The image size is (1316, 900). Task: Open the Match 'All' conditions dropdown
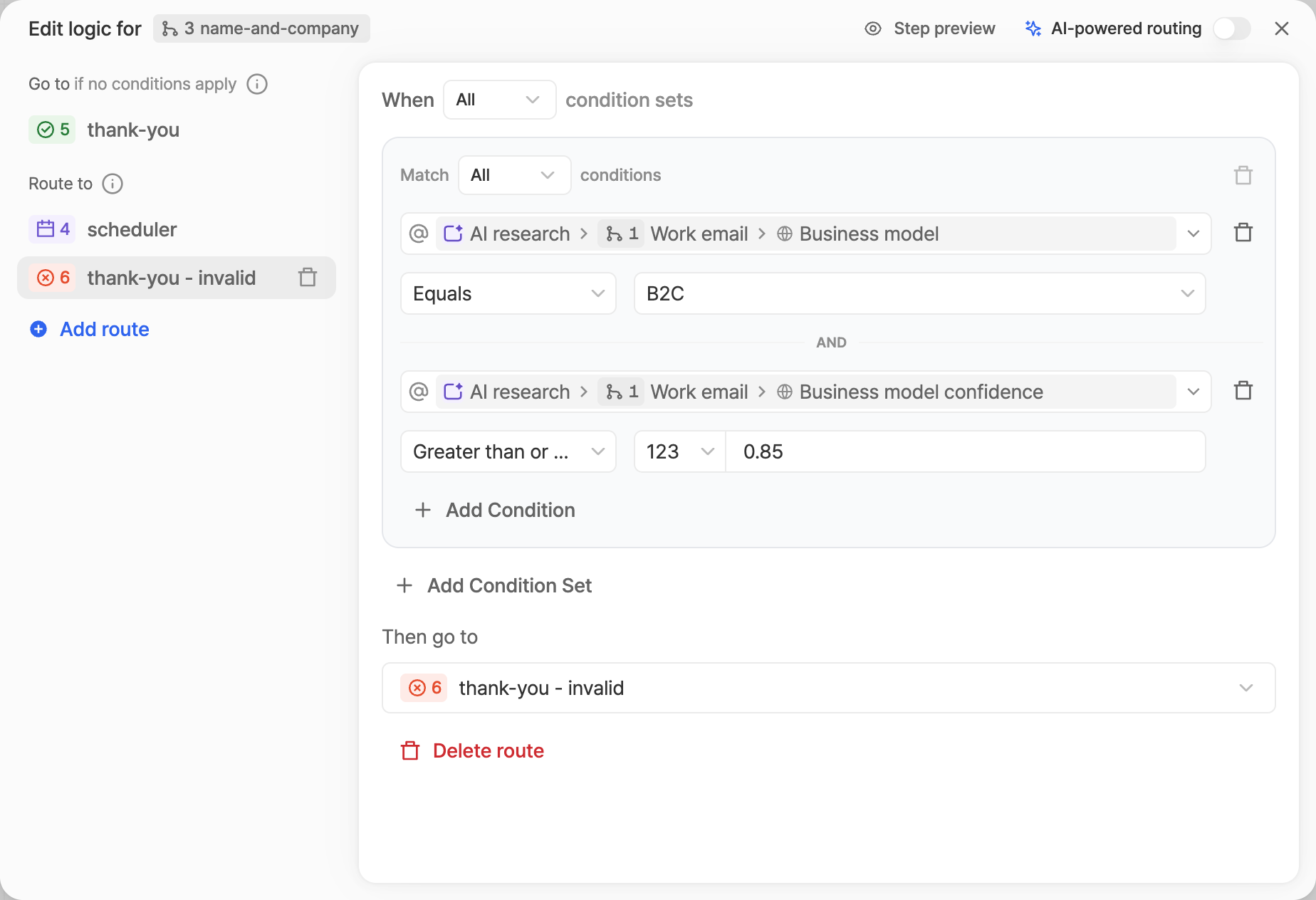(x=514, y=175)
